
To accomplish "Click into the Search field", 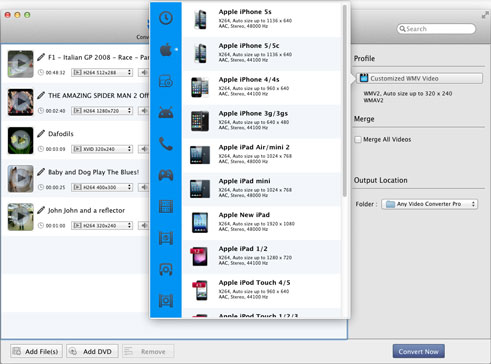I will [436, 29].
